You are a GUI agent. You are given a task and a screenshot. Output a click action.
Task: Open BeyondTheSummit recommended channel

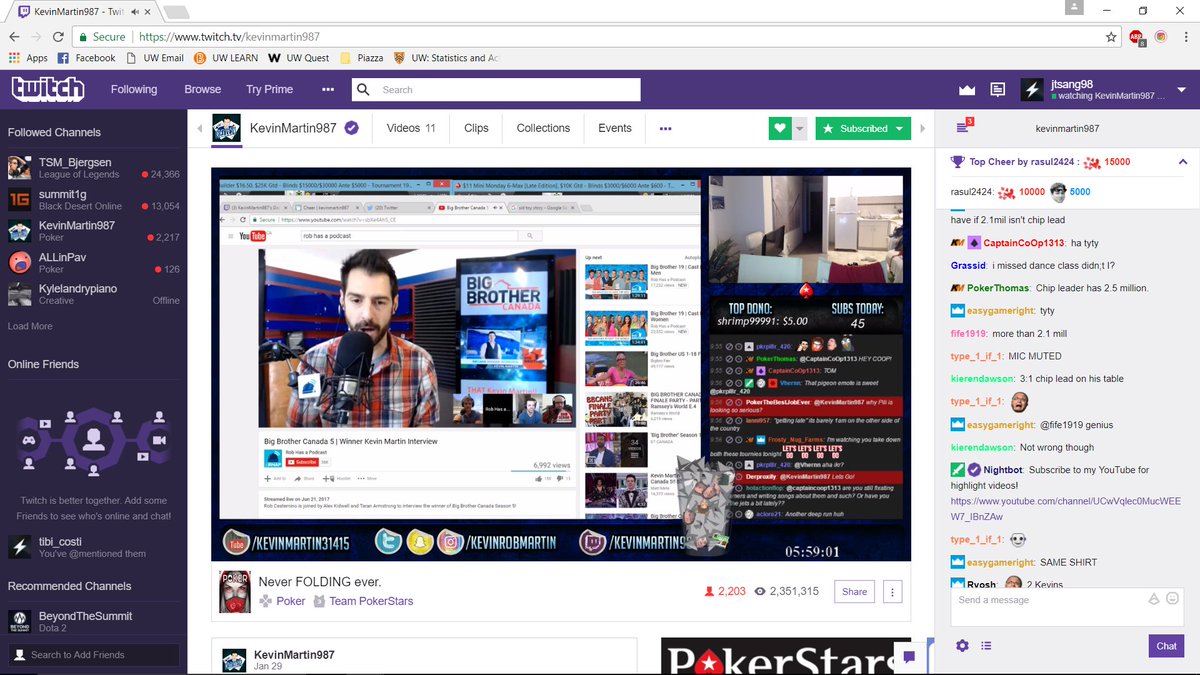tap(93, 621)
